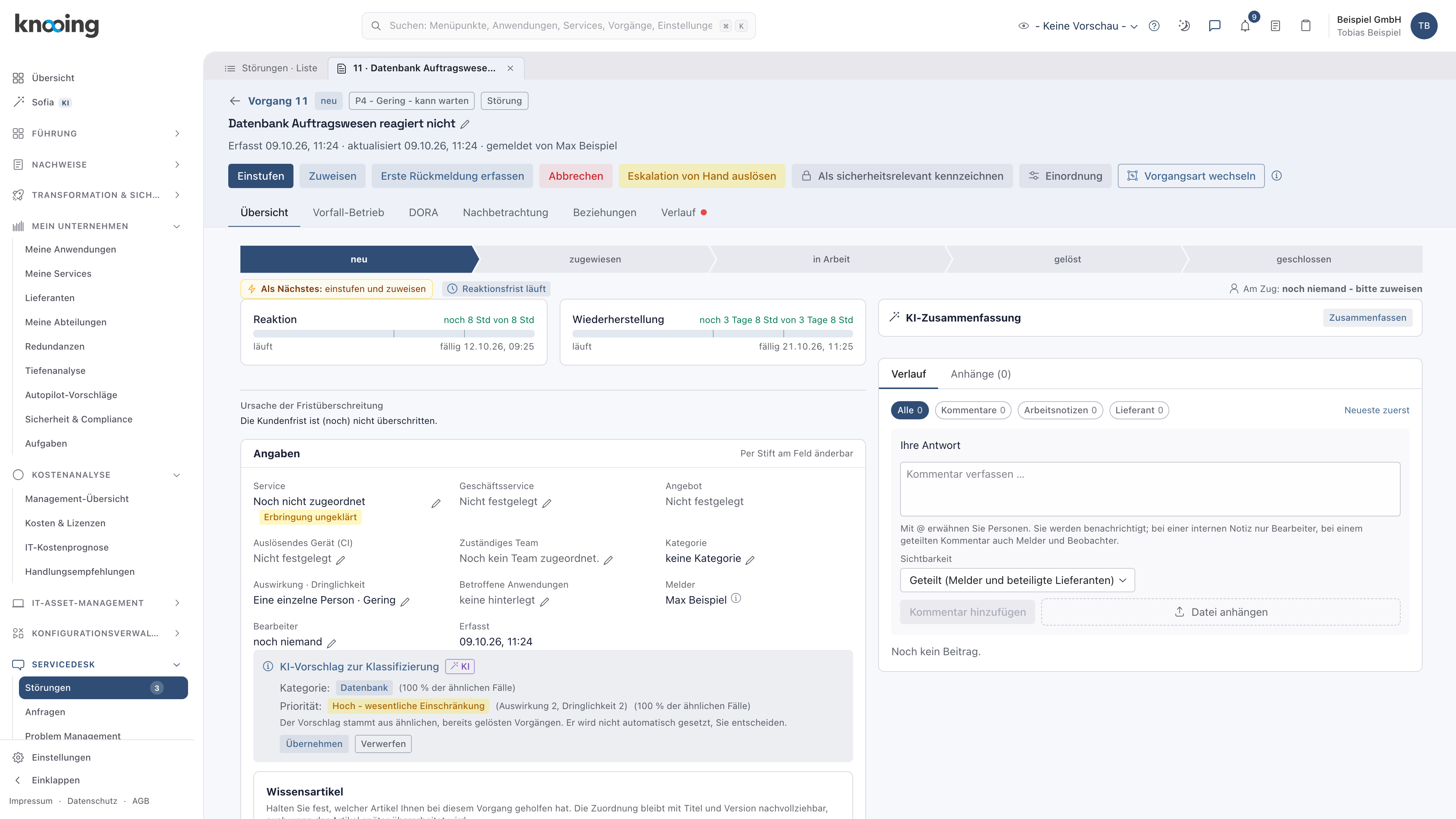1456x819 pixels.
Task: Edit Zuständiges Team pencil icon
Action: pyautogui.click(x=608, y=560)
